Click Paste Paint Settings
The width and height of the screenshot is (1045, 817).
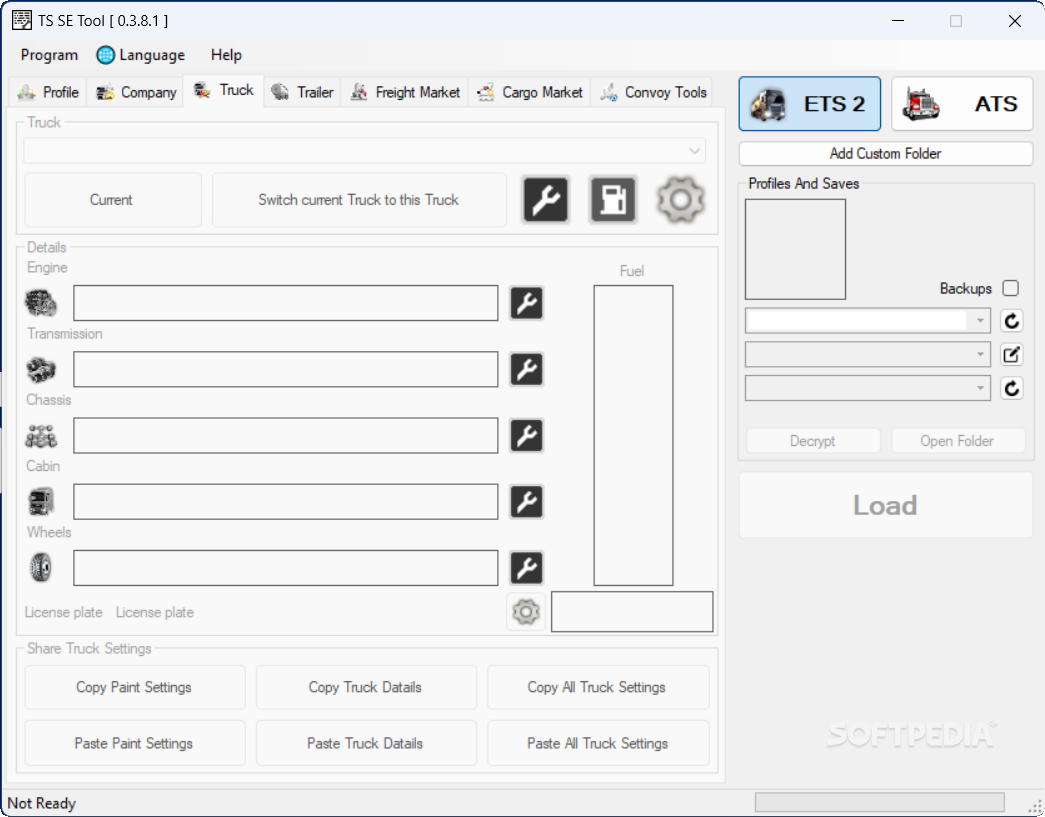tap(135, 743)
